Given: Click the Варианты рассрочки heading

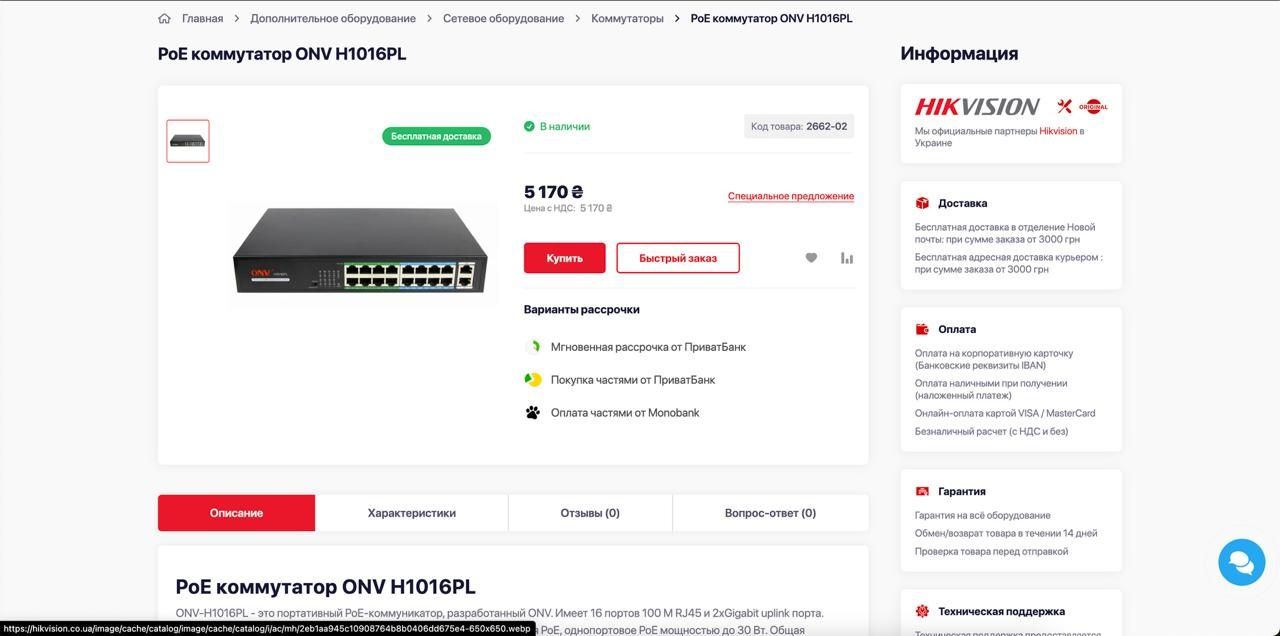Looking at the screenshot, I should click(582, 310).
